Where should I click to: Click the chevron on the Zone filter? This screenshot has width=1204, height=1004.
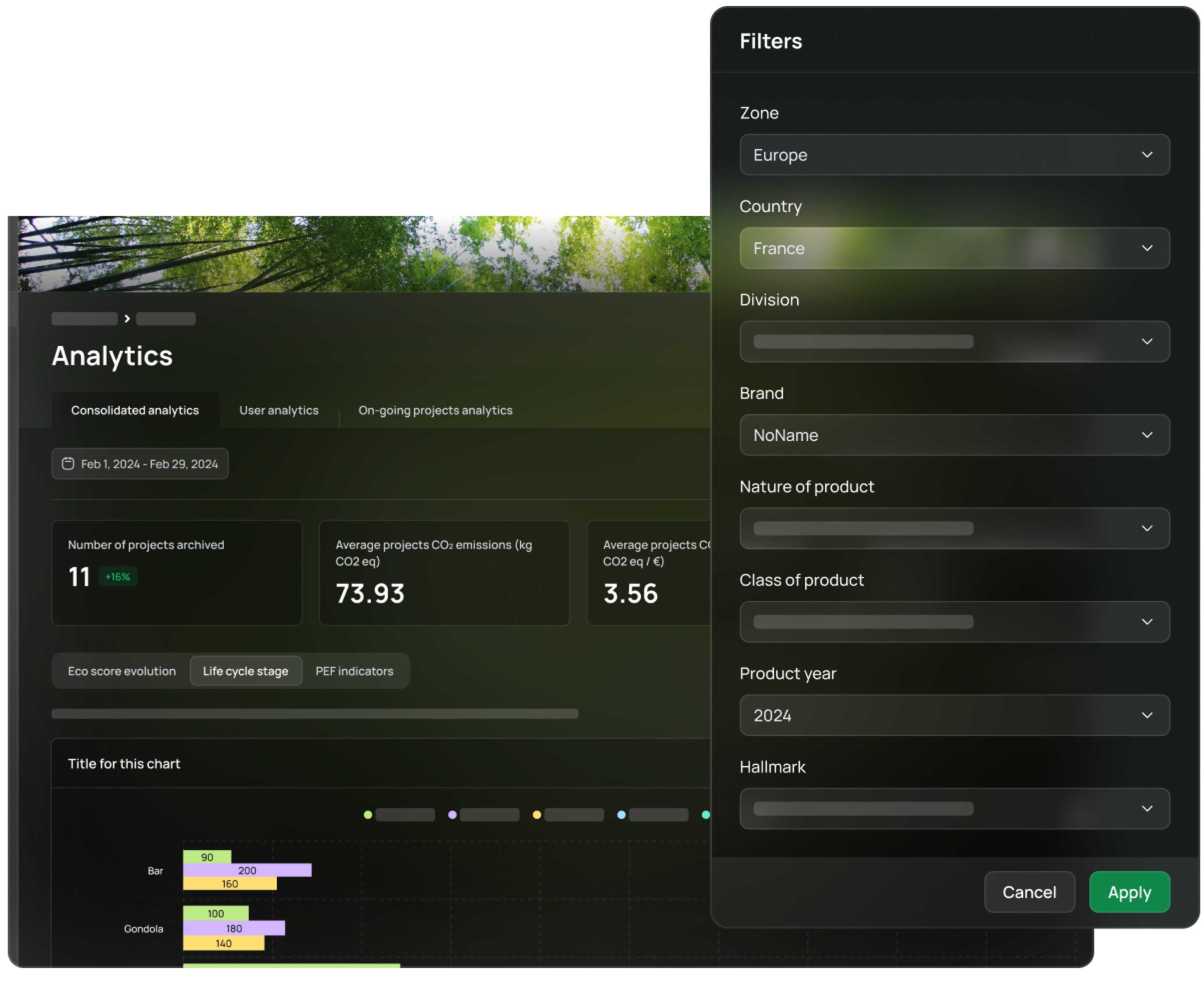[x=1147, y=155]
